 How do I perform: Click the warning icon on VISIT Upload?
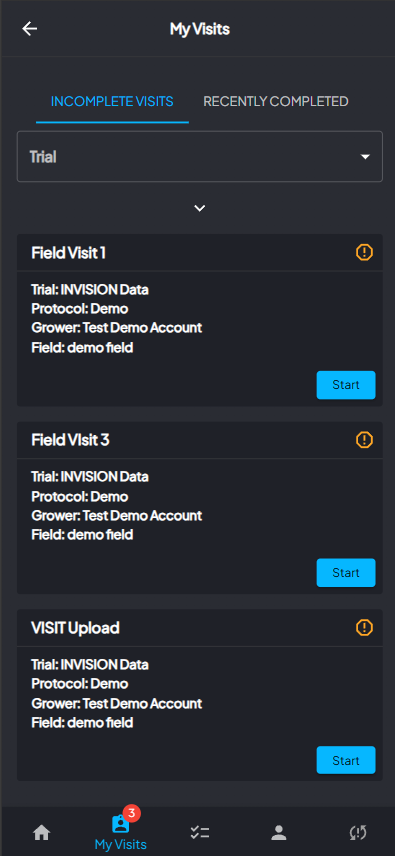click(x=364, y=628)
